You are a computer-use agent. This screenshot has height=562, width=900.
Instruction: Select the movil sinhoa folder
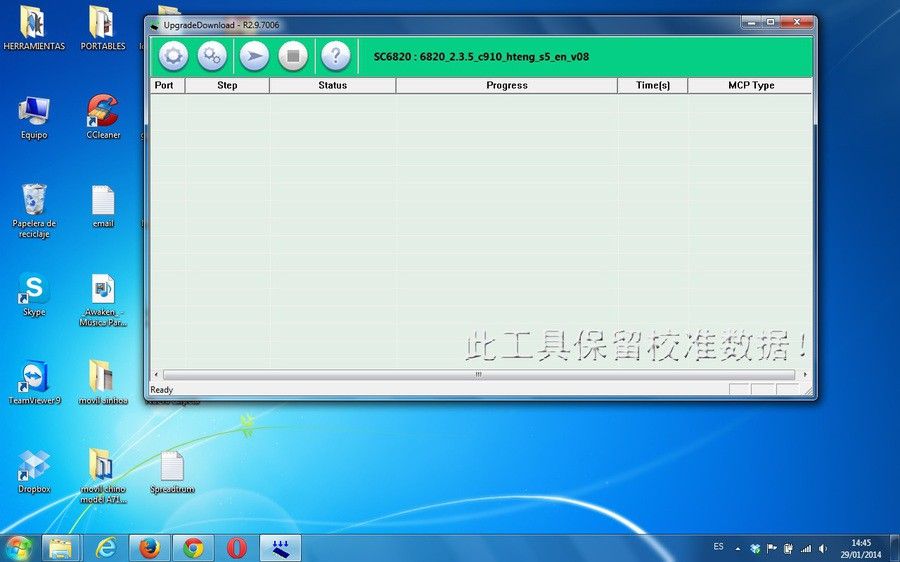point(103,383)
